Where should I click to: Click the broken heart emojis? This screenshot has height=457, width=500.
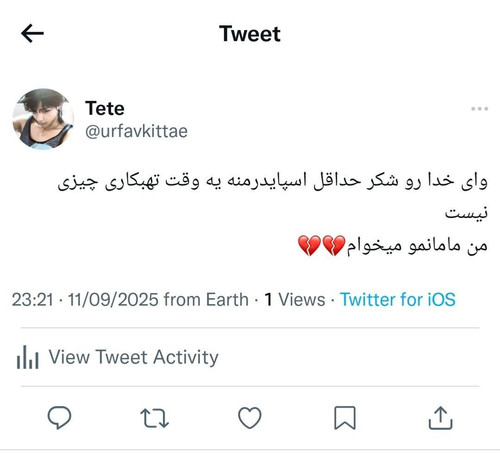[322, 246]
